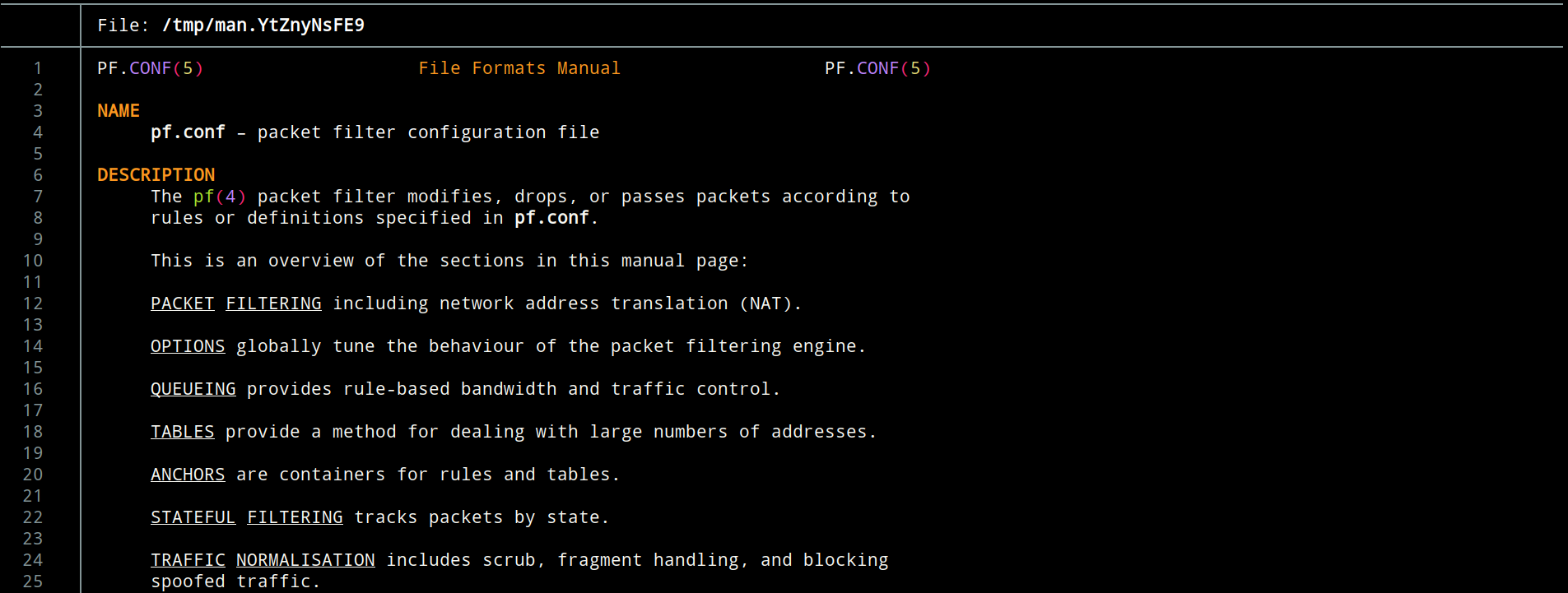Click the file path /tmp/man.YtZnyNsFE9
Screen dimensions: 1568x593
[x=263, y=25]
